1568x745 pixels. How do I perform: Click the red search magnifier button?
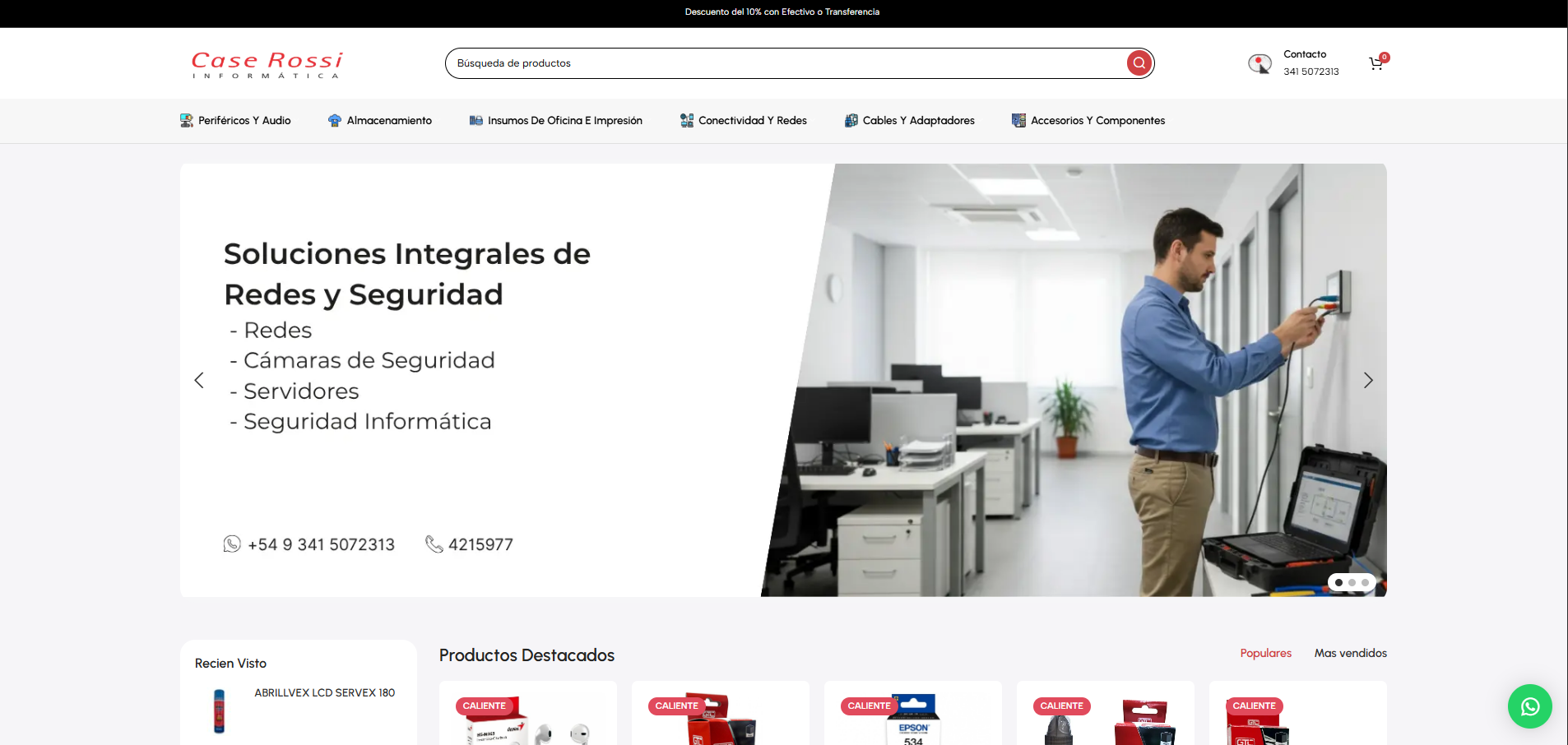1139,63
